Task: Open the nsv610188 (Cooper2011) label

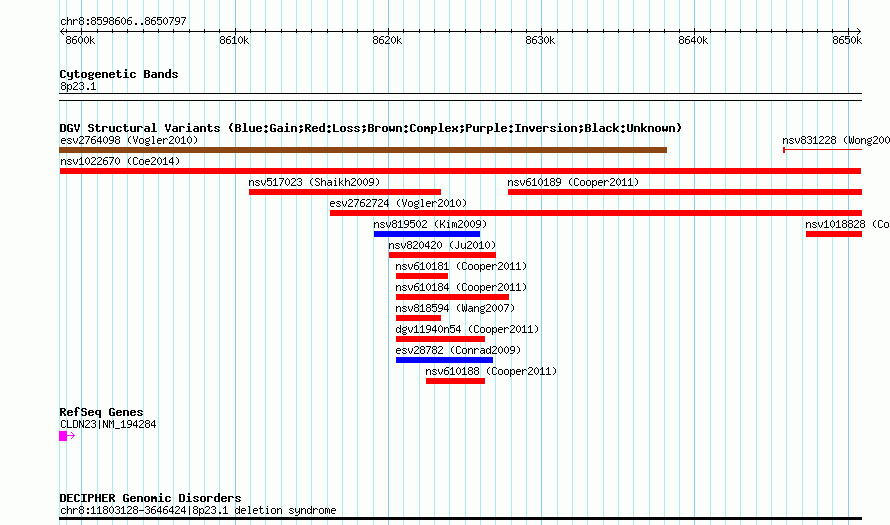Action: pos(491,371)
